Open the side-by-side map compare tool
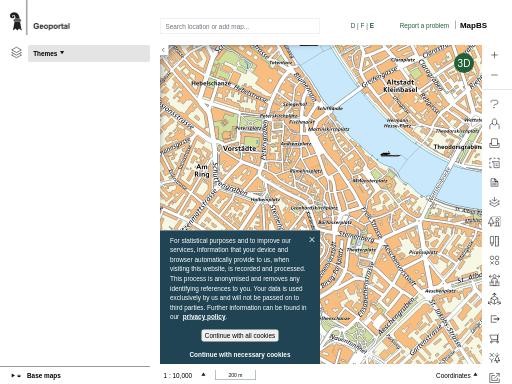 [x=494, y=241]
